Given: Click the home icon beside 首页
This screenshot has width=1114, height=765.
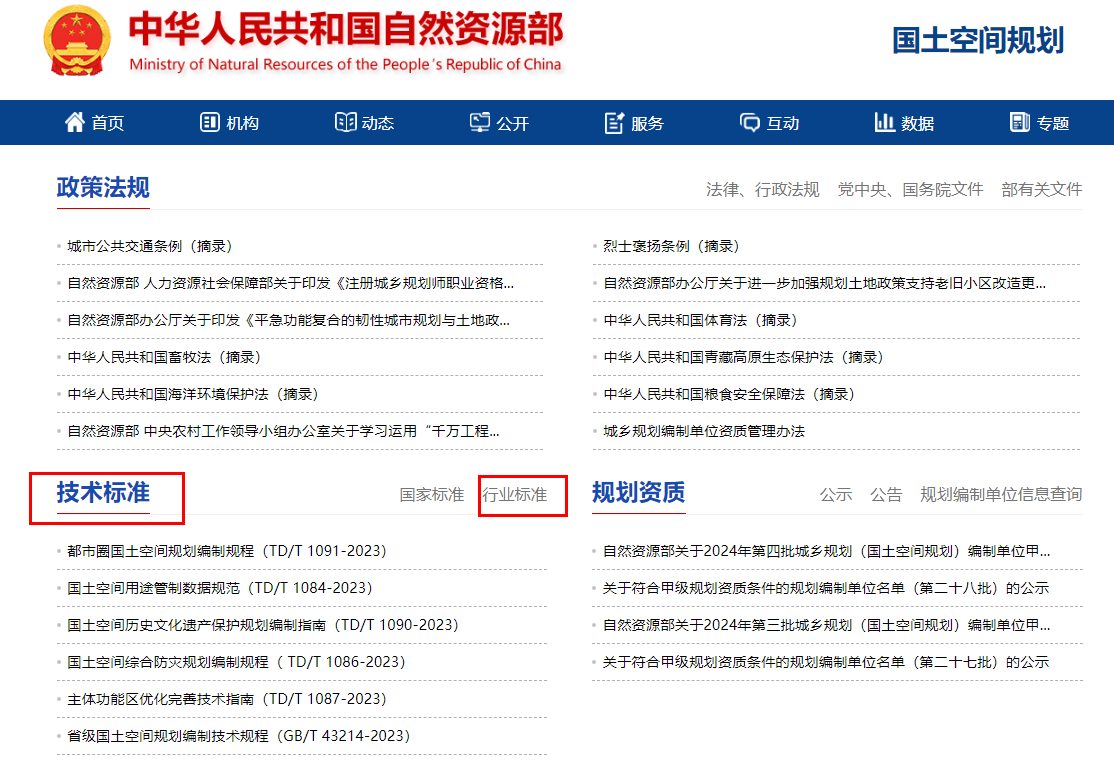Looking at the screenshot, I should click(x=75, y=122).
